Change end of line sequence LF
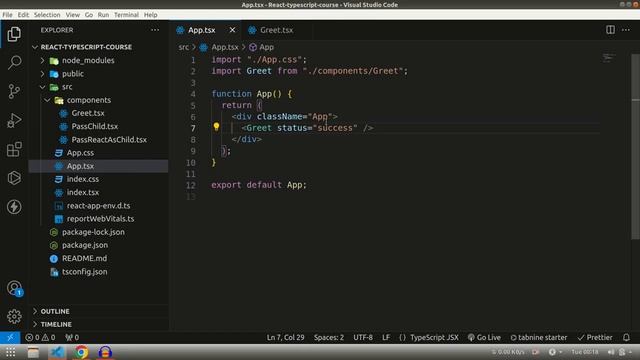The image size is (640, 360). click(386, 338)
